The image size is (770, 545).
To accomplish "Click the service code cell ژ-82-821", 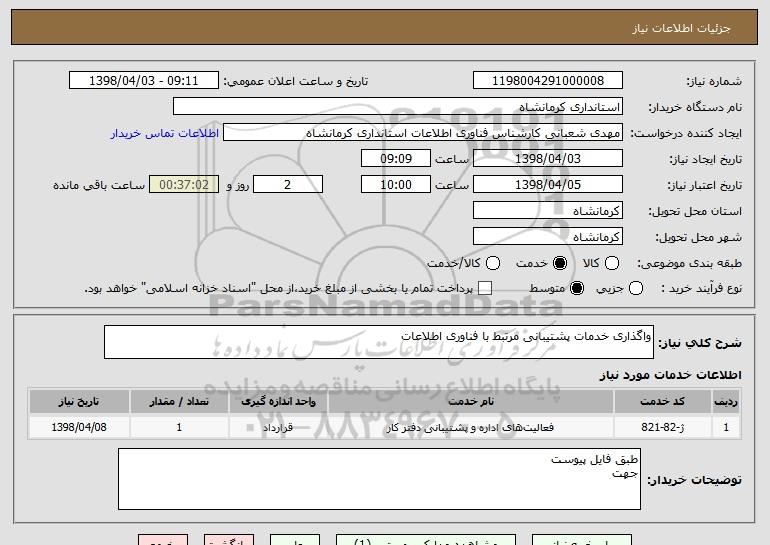I will click(662, 427).
